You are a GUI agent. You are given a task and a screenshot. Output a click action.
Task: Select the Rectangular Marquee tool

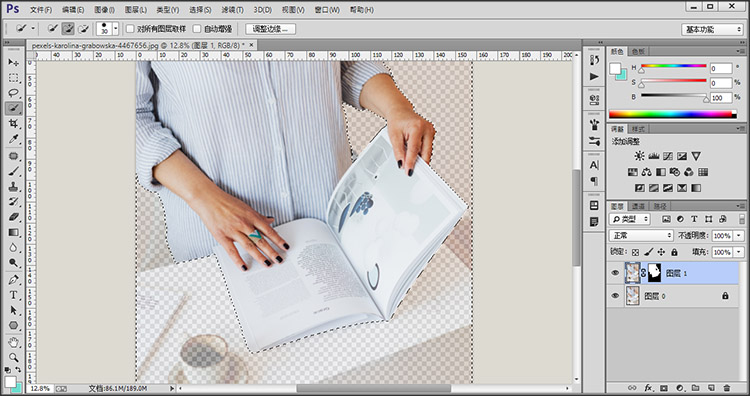(x=14, y=78)
